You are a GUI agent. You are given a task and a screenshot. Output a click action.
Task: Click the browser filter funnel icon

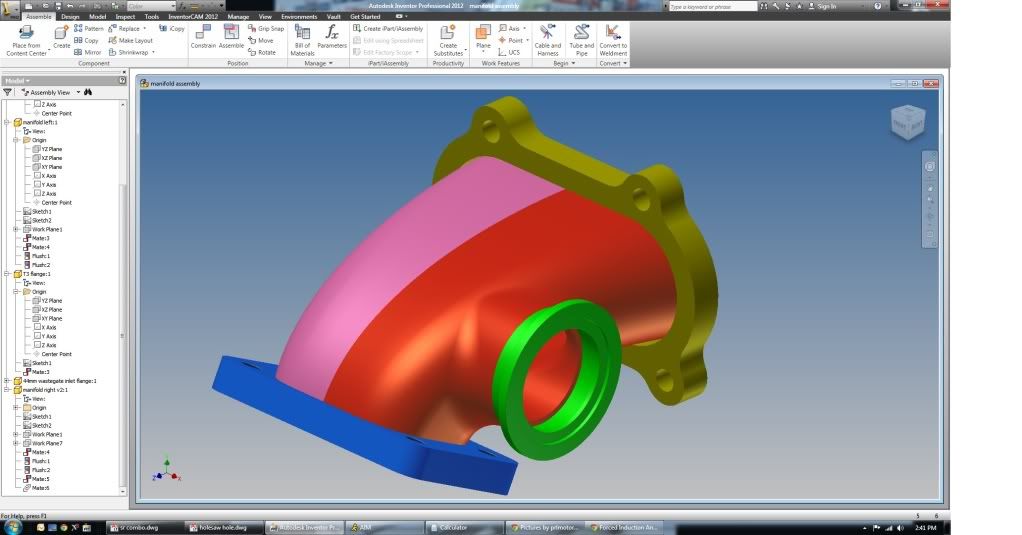coord(8,92)
